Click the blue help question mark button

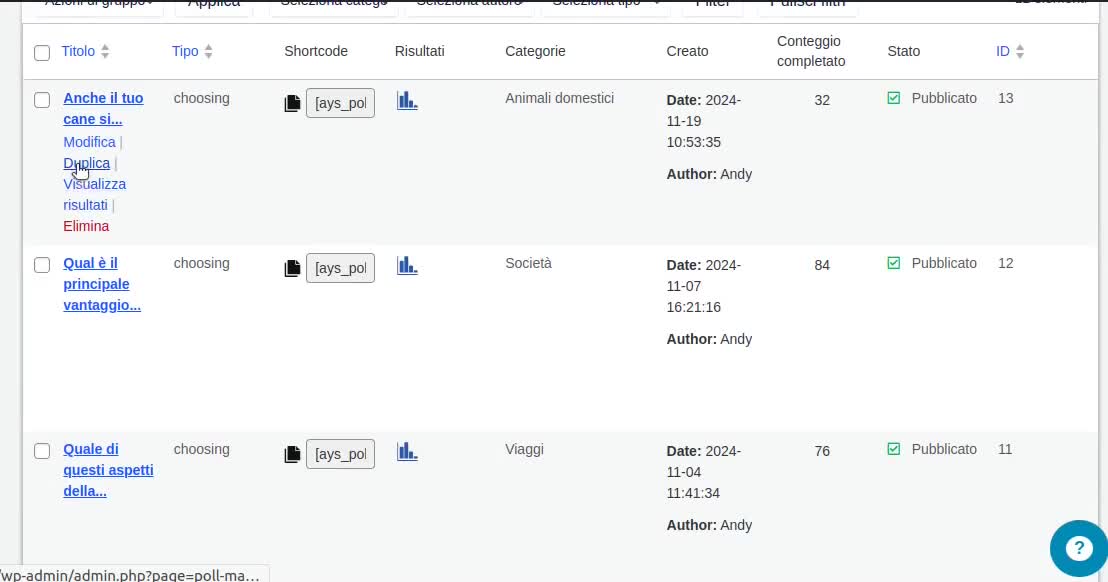[1078, 548]
